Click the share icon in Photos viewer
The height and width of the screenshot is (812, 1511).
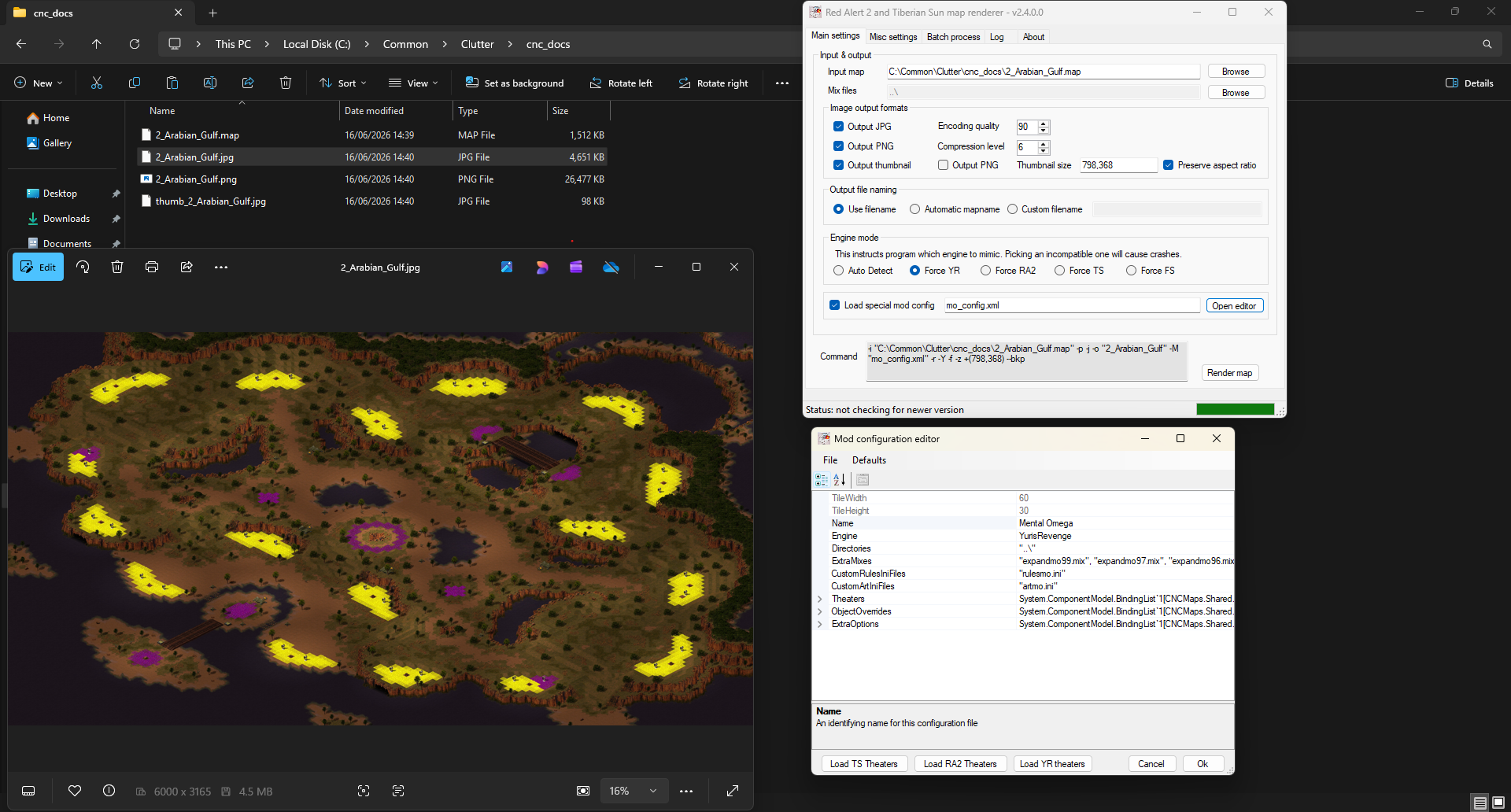point(187,267)
